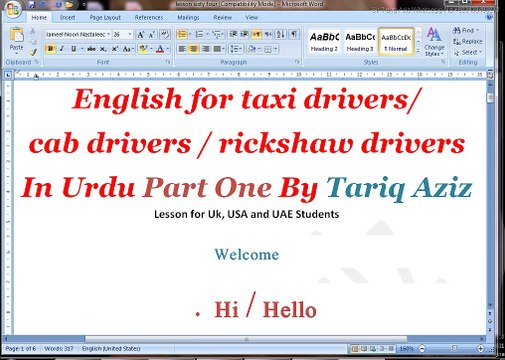Click the Zoom Out minus button
This screenshot has width=505, height=360.
tap(422, 349)
